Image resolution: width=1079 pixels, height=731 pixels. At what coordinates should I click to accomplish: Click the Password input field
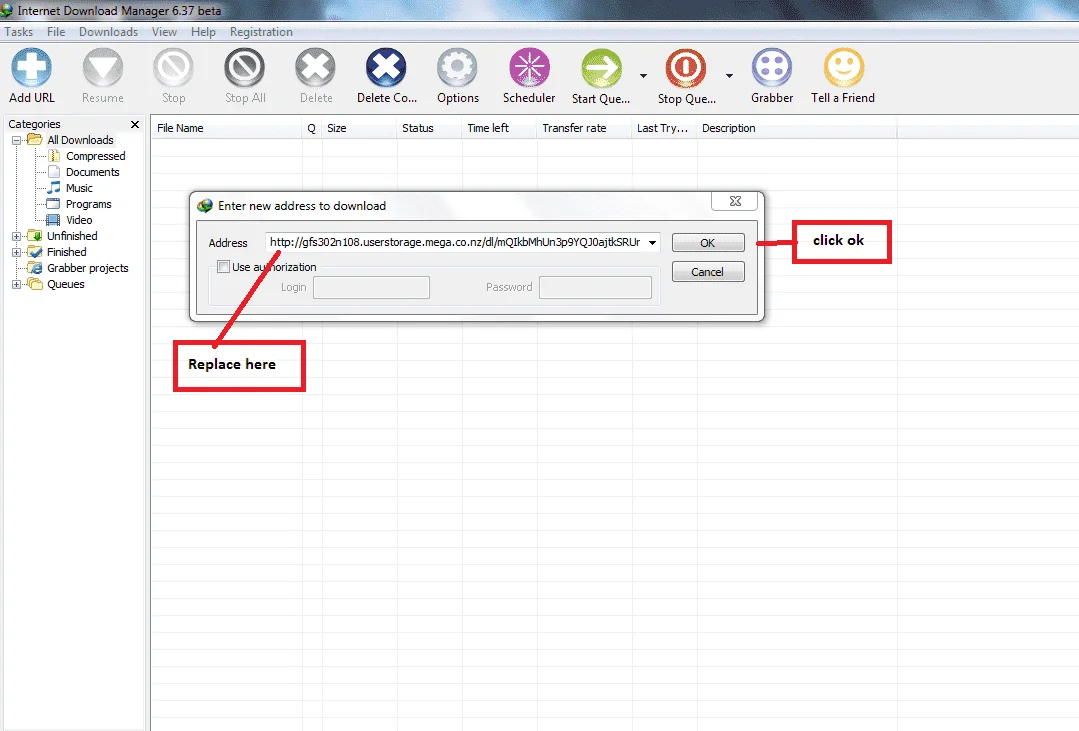click(595, 287)
